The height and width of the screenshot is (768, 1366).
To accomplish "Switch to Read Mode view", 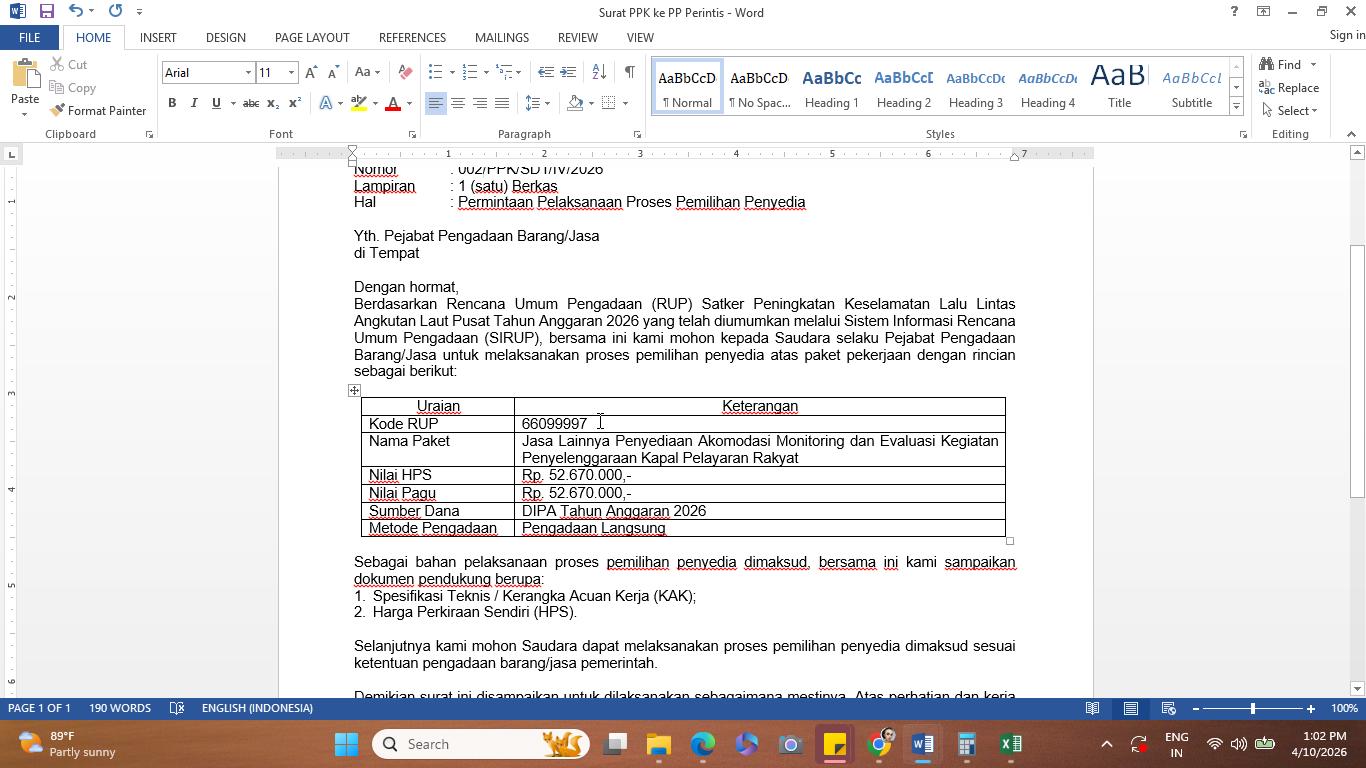I will [x=1093, y=709].
